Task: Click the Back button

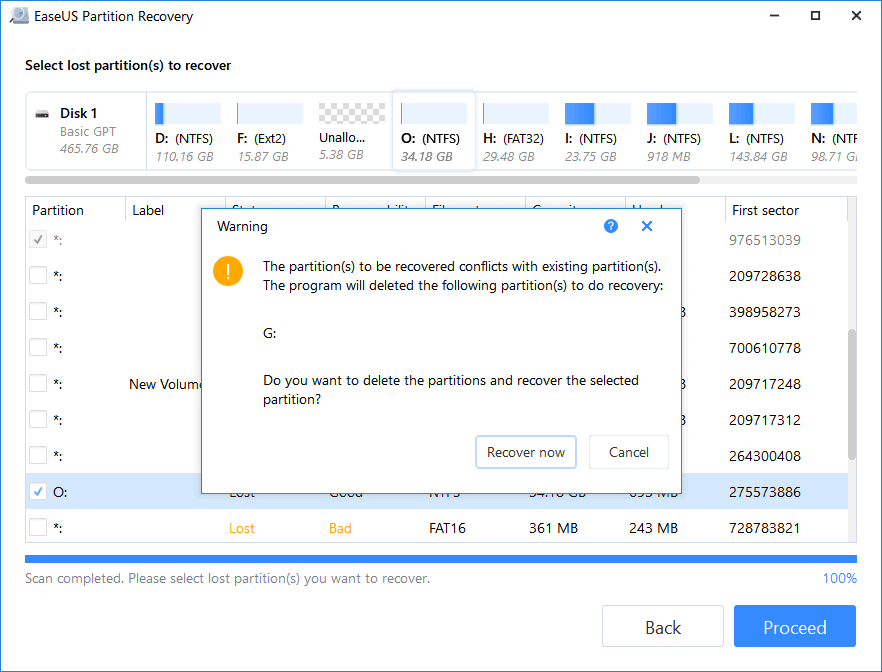Action: click(x=662, y=626)
